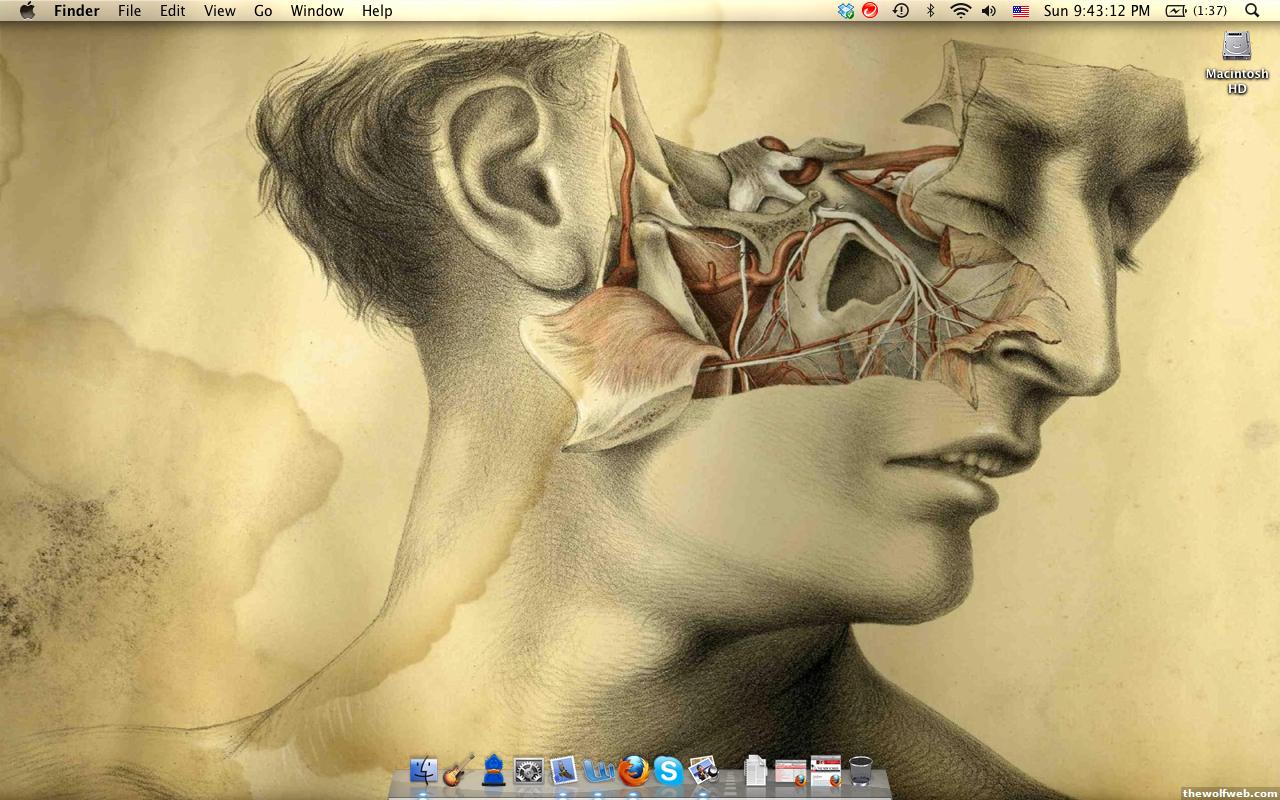Launch Skype from the dock
Image resolution: width=1280 pixels, height=800 pixels.
coord(668,771)
